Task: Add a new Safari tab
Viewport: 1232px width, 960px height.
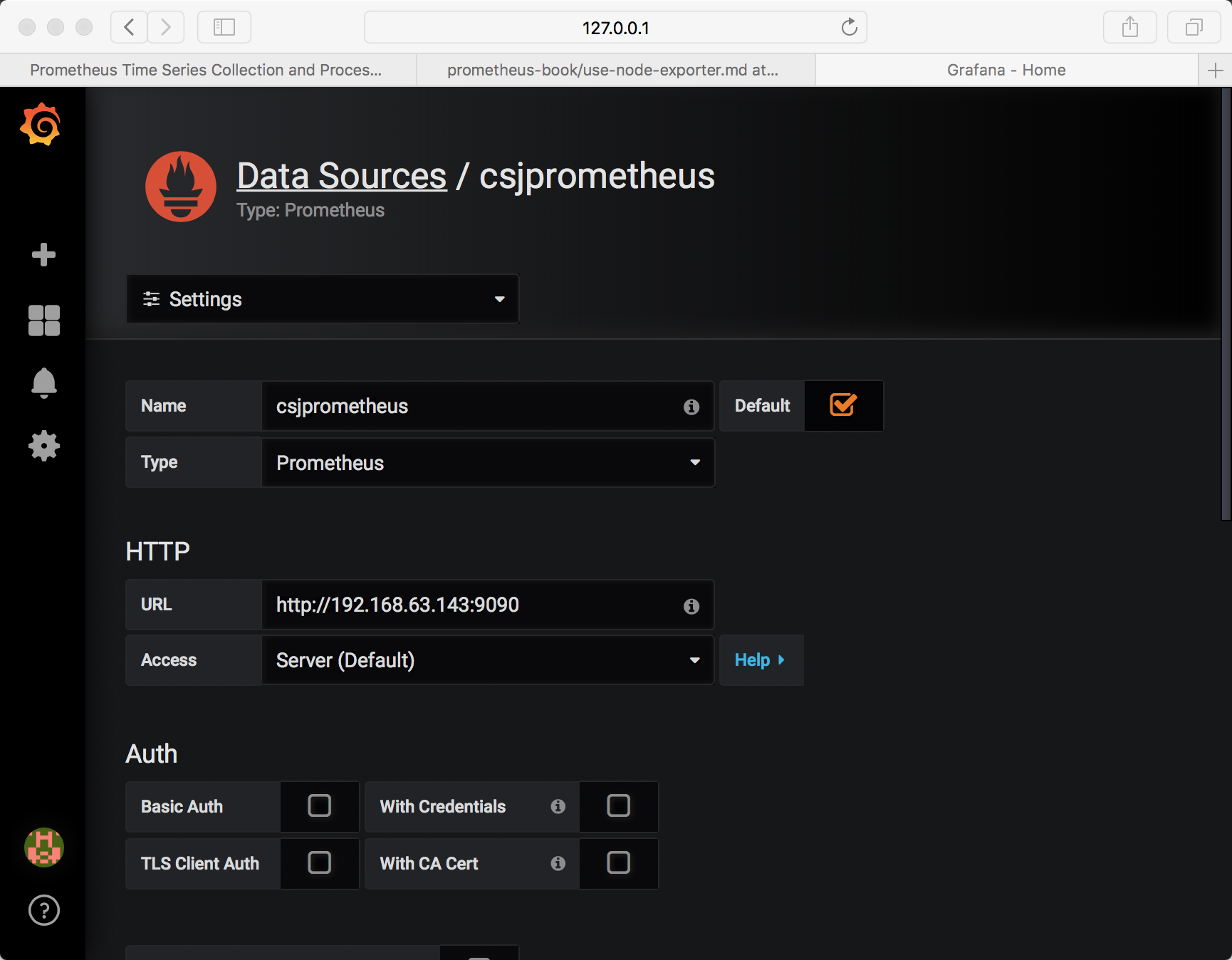Action: coord(1216,70)
